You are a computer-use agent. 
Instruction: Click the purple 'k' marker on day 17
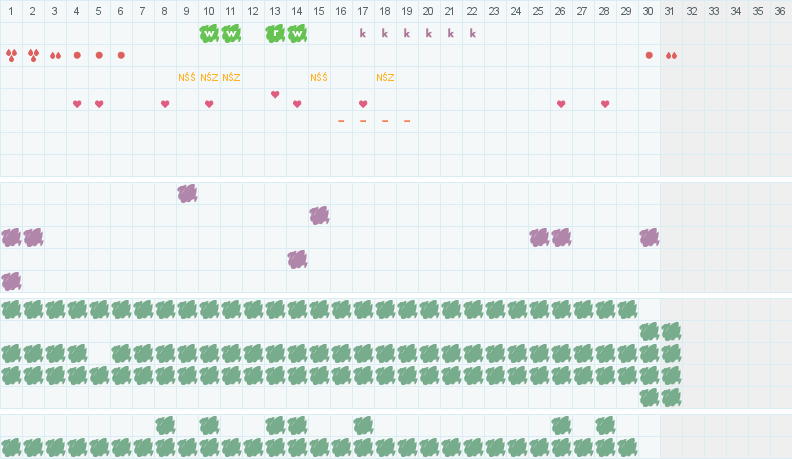(363, 33)
